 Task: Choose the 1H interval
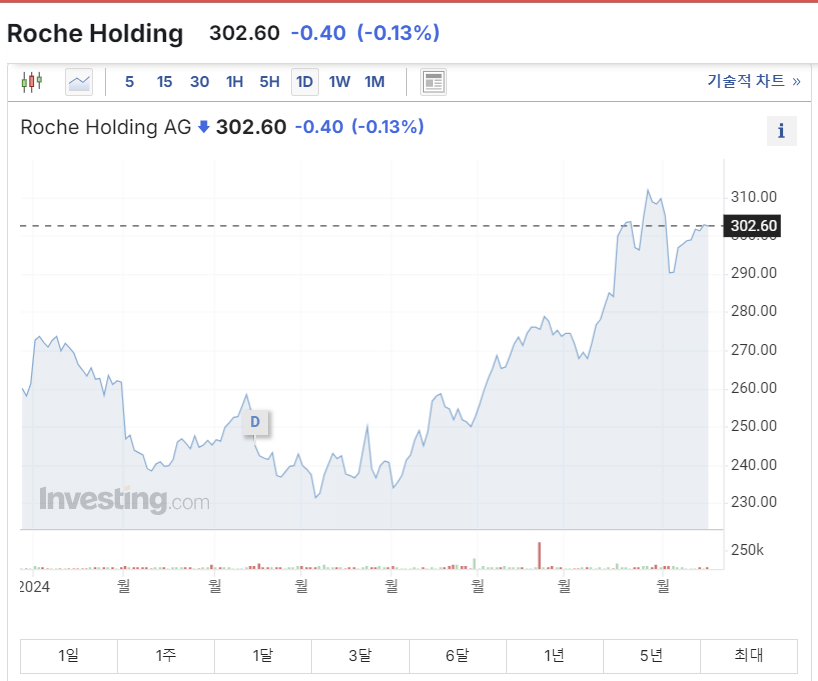point(235,82)
